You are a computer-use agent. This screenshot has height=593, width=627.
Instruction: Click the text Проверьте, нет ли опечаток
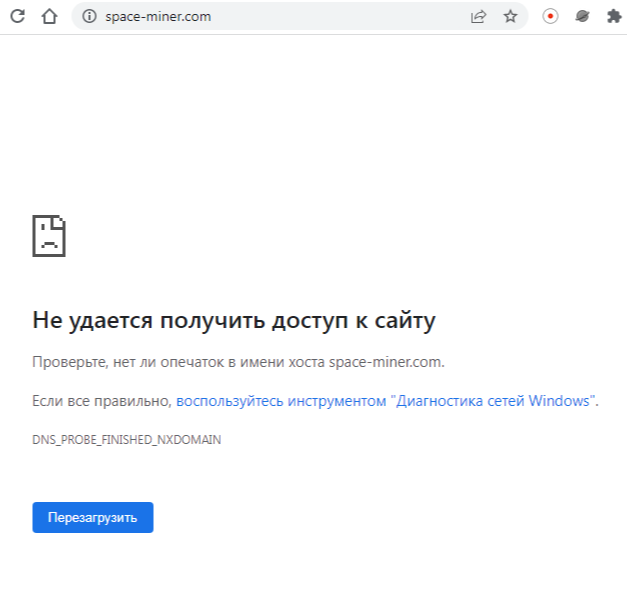(x=128, y=362)
